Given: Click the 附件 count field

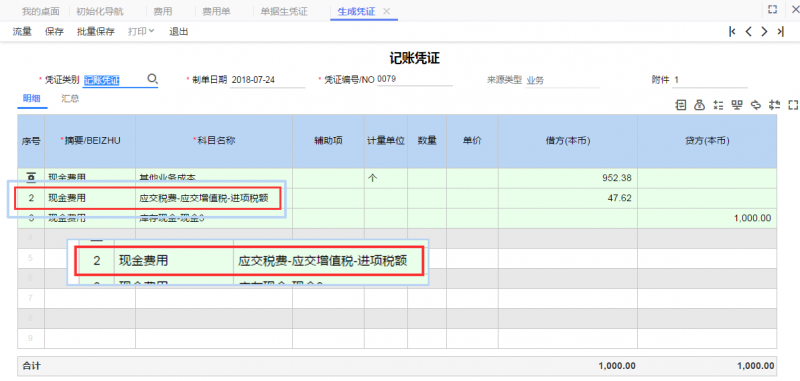Looking at the screenshot, I should pyautogui.click(x=710, y=80).
